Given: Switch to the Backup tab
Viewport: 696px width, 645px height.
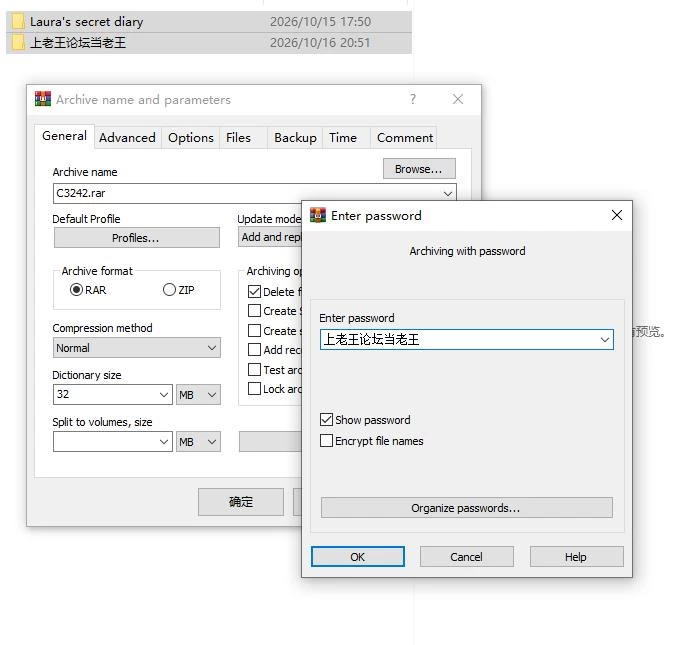Looking at the screenshot, I should pyautogui.click(x=295, y=138).
